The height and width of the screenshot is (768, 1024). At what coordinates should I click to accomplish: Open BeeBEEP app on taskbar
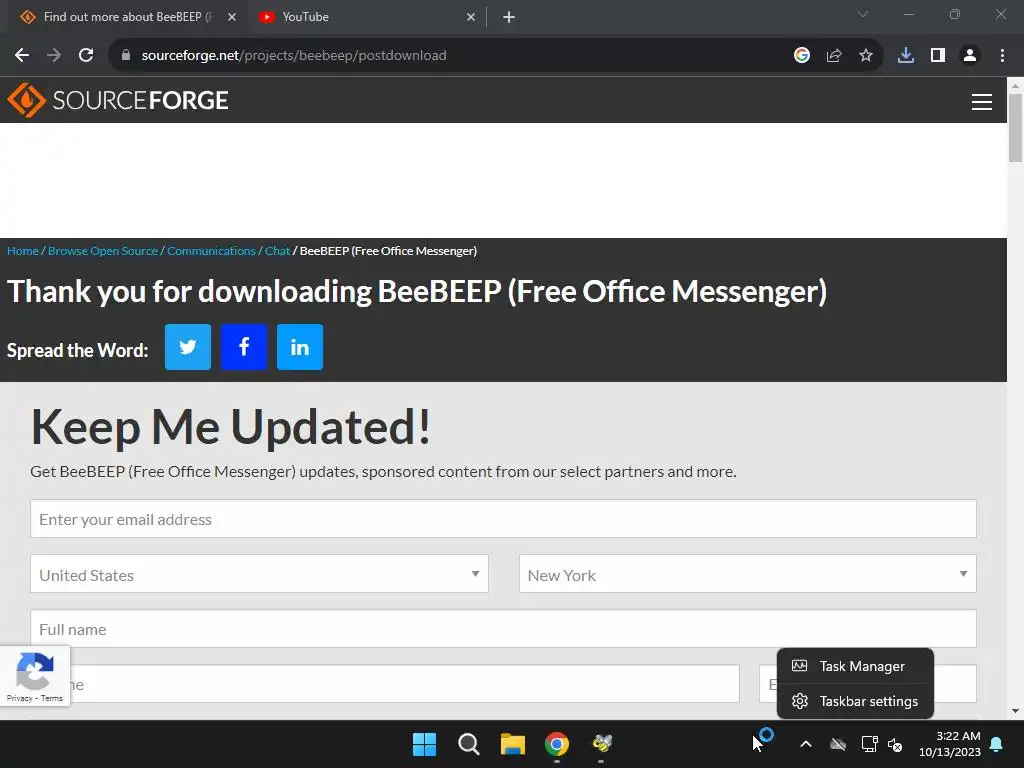[x=601, y=744]
